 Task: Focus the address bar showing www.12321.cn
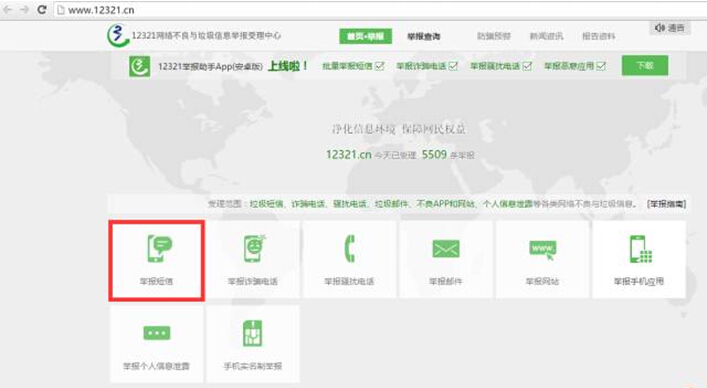pos(379,10)
